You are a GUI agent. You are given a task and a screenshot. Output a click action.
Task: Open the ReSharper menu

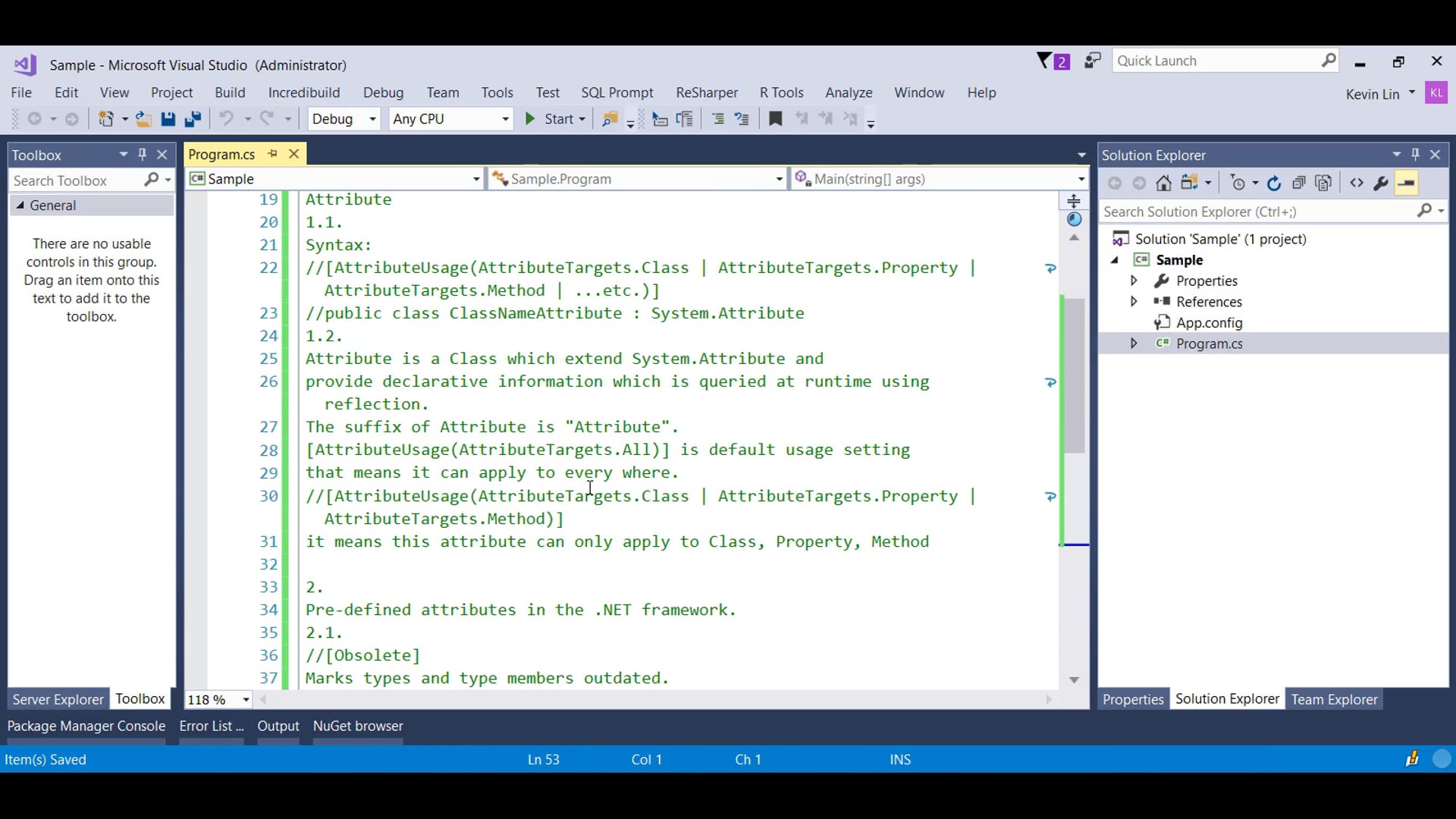(706, 93)
